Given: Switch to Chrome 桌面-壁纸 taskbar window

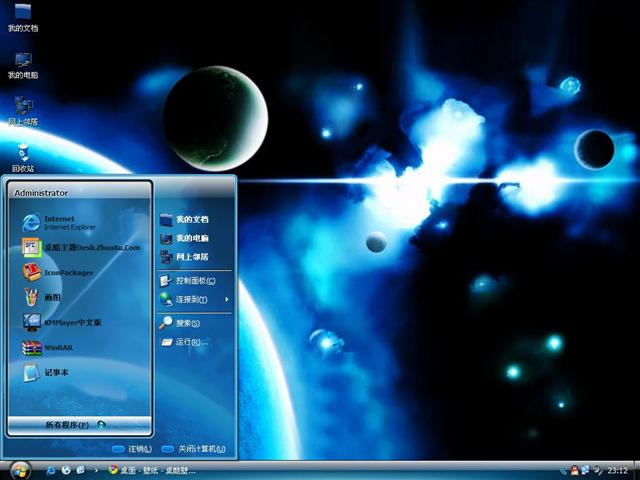Looking at the screenshot, I should (x=152, y=471).
